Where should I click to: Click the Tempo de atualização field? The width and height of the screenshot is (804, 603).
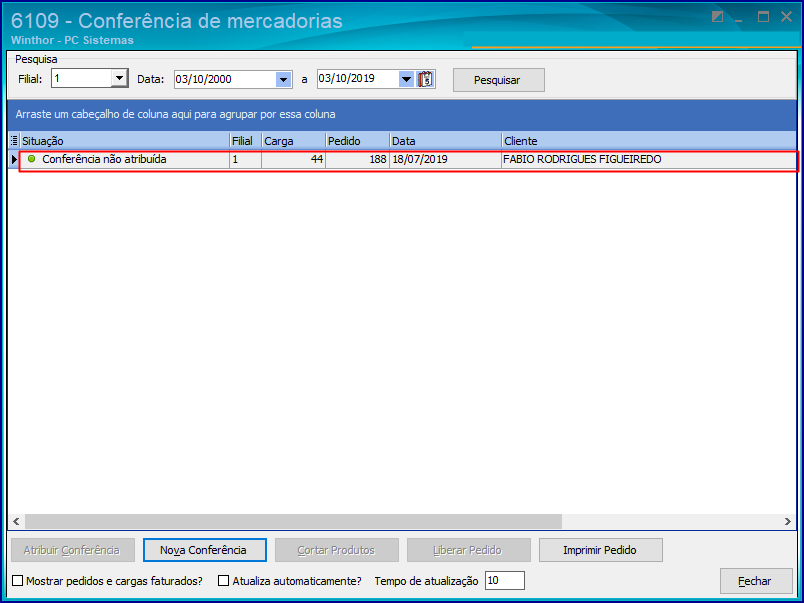(505, 580)
